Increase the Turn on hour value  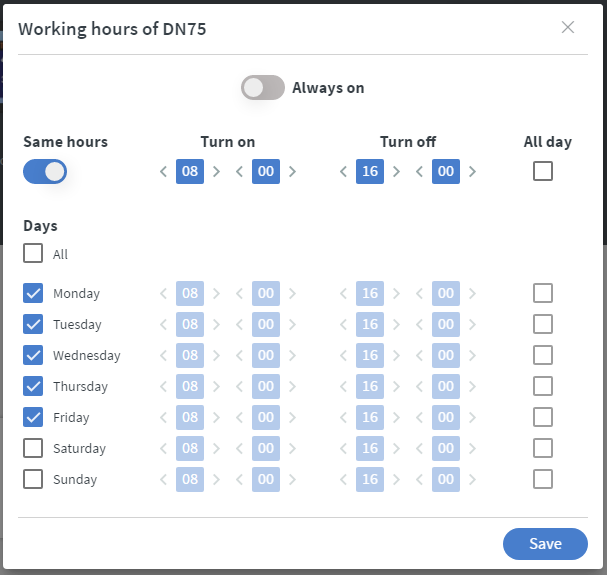pos(216,172)
